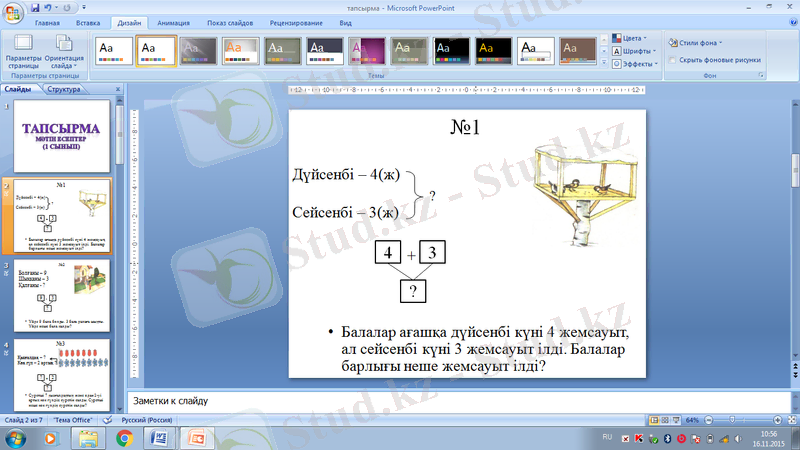
Task: Click the spell check status icon
Action: [x=107, y=420]
